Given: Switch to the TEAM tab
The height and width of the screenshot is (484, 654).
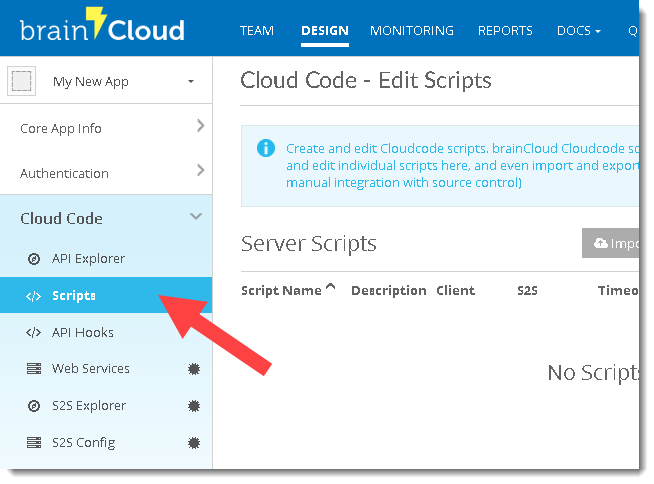Looking at the screenshot, I should click(x=257, y=31).
